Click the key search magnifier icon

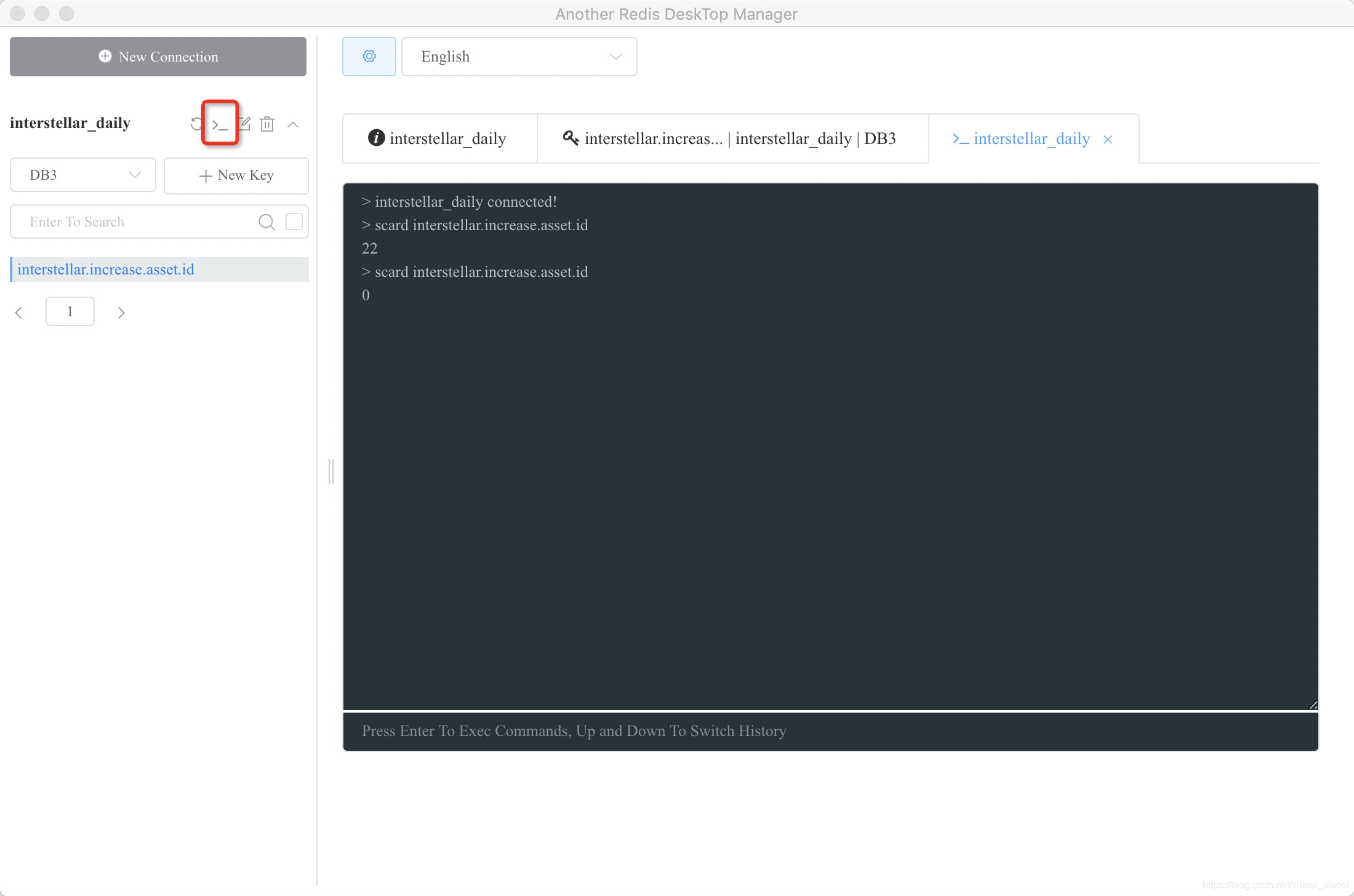[266, 222]
